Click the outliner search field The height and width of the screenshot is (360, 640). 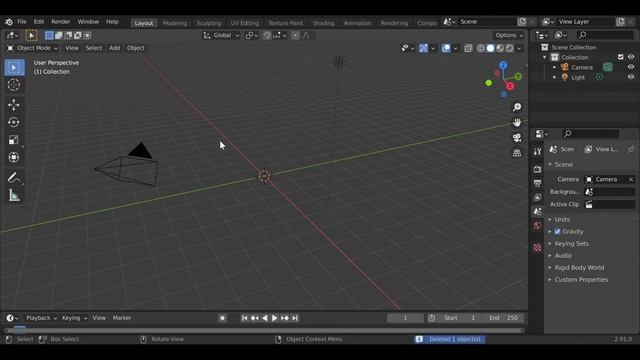pyautogui.click(x=606, y=36)
